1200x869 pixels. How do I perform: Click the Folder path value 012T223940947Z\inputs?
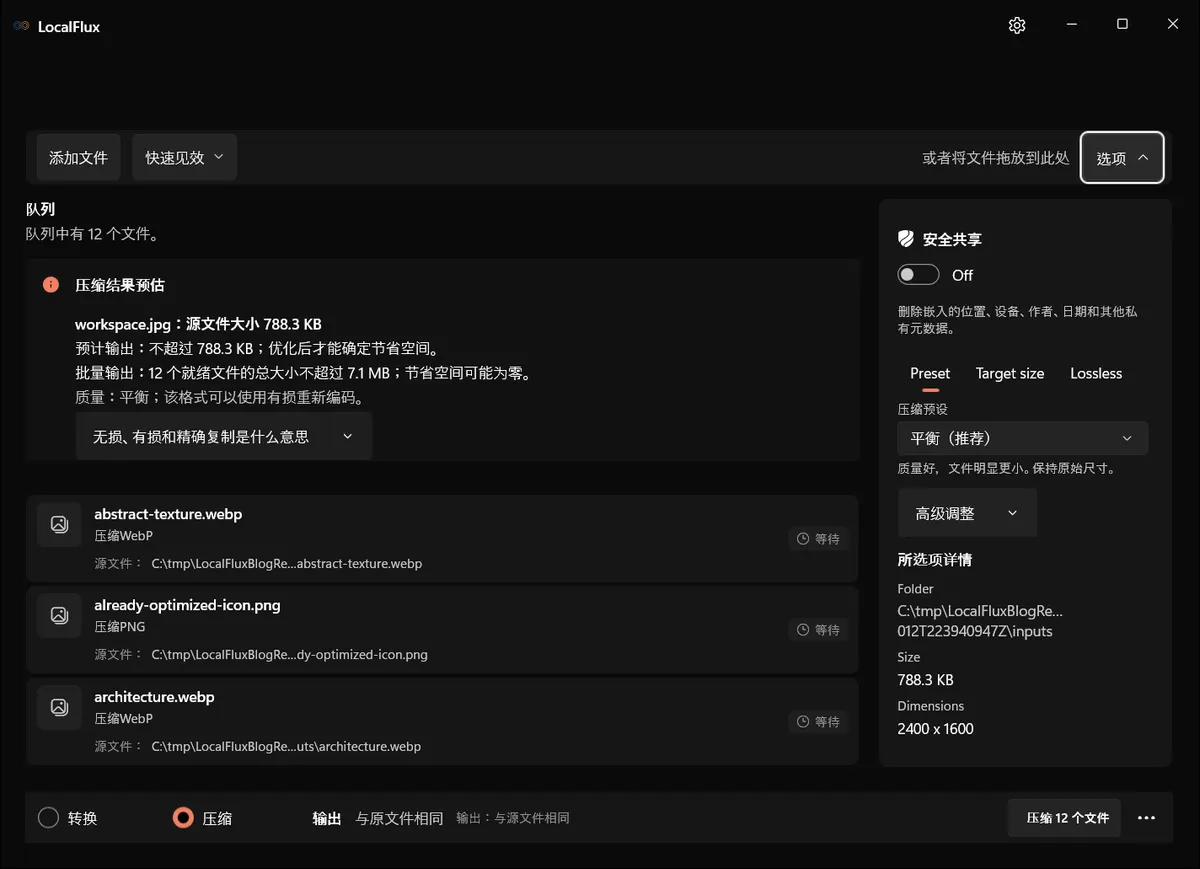(975, 631)
